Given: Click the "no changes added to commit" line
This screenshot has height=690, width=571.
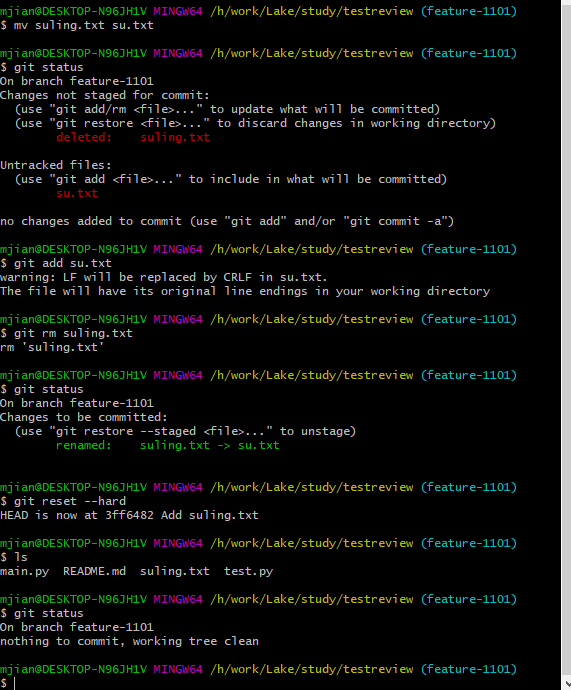Looking at the screenshot, I should [x=227, y=221].
